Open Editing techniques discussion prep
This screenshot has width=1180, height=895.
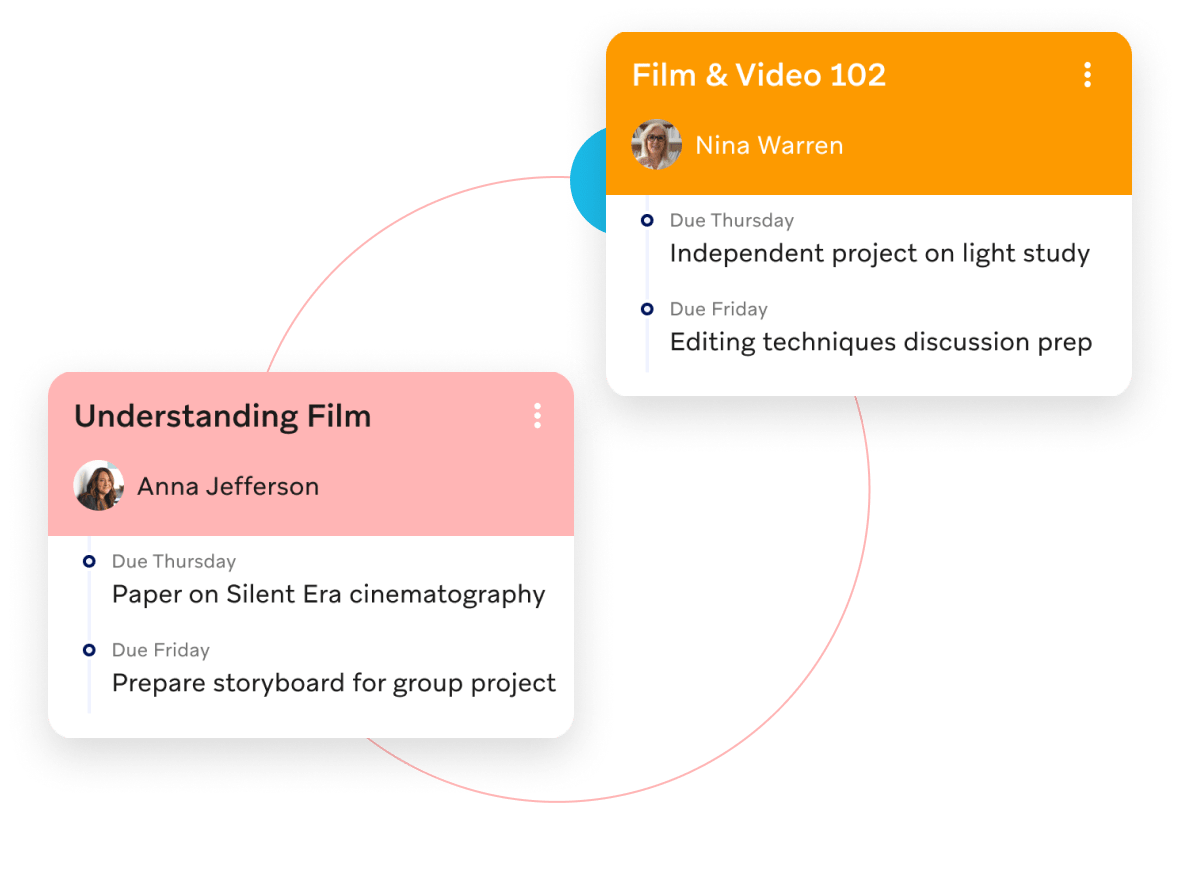click(x=880, y=342)
